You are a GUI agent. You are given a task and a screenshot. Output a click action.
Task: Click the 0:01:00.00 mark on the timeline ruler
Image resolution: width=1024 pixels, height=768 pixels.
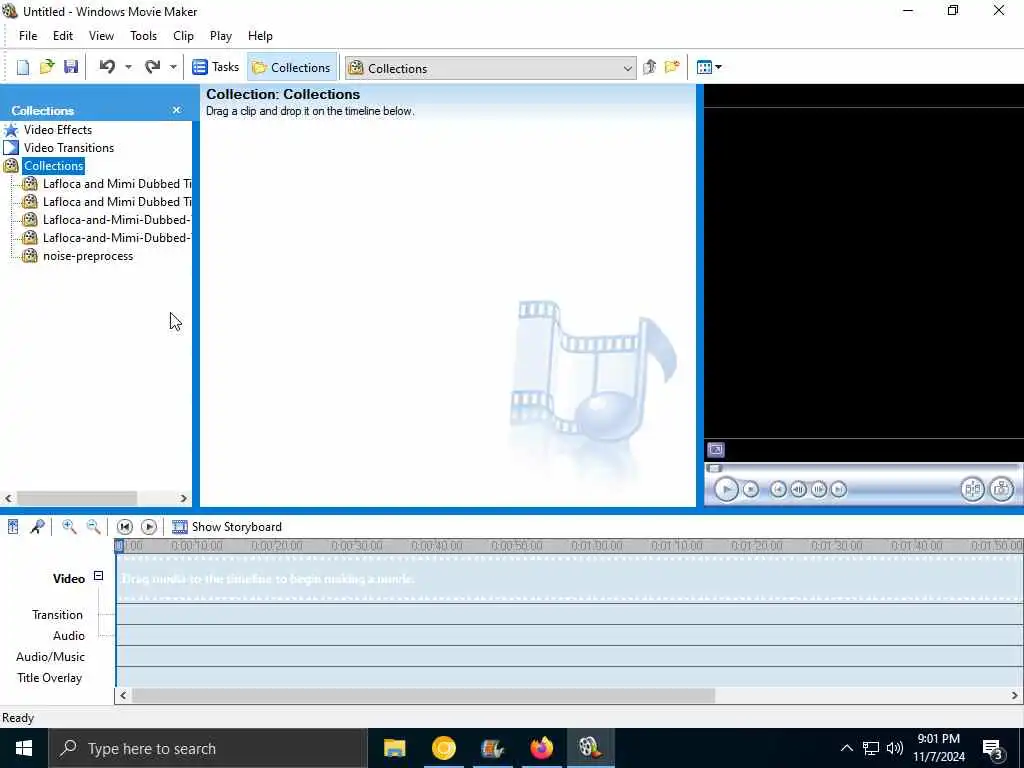pyautogui.click(x=596, y=546)
